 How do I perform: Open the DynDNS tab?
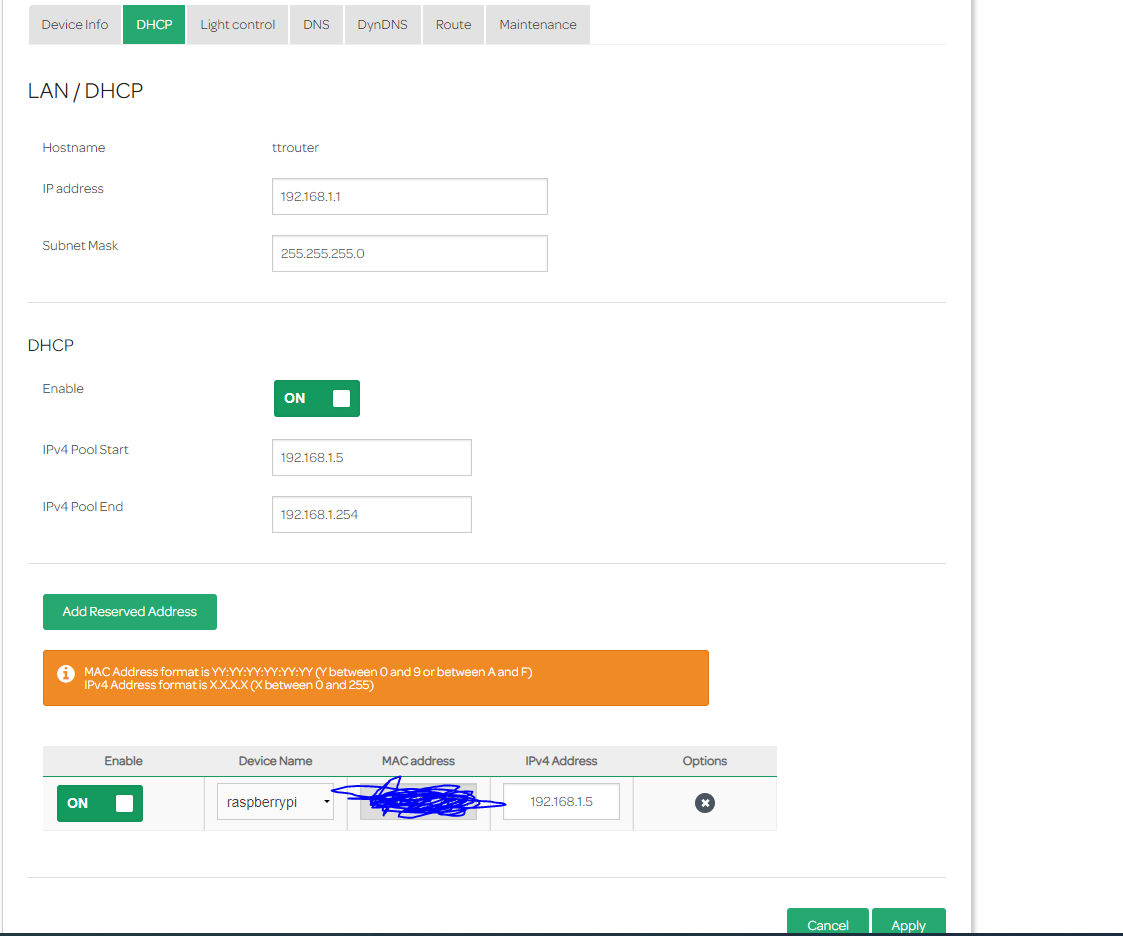click(382, 25)
